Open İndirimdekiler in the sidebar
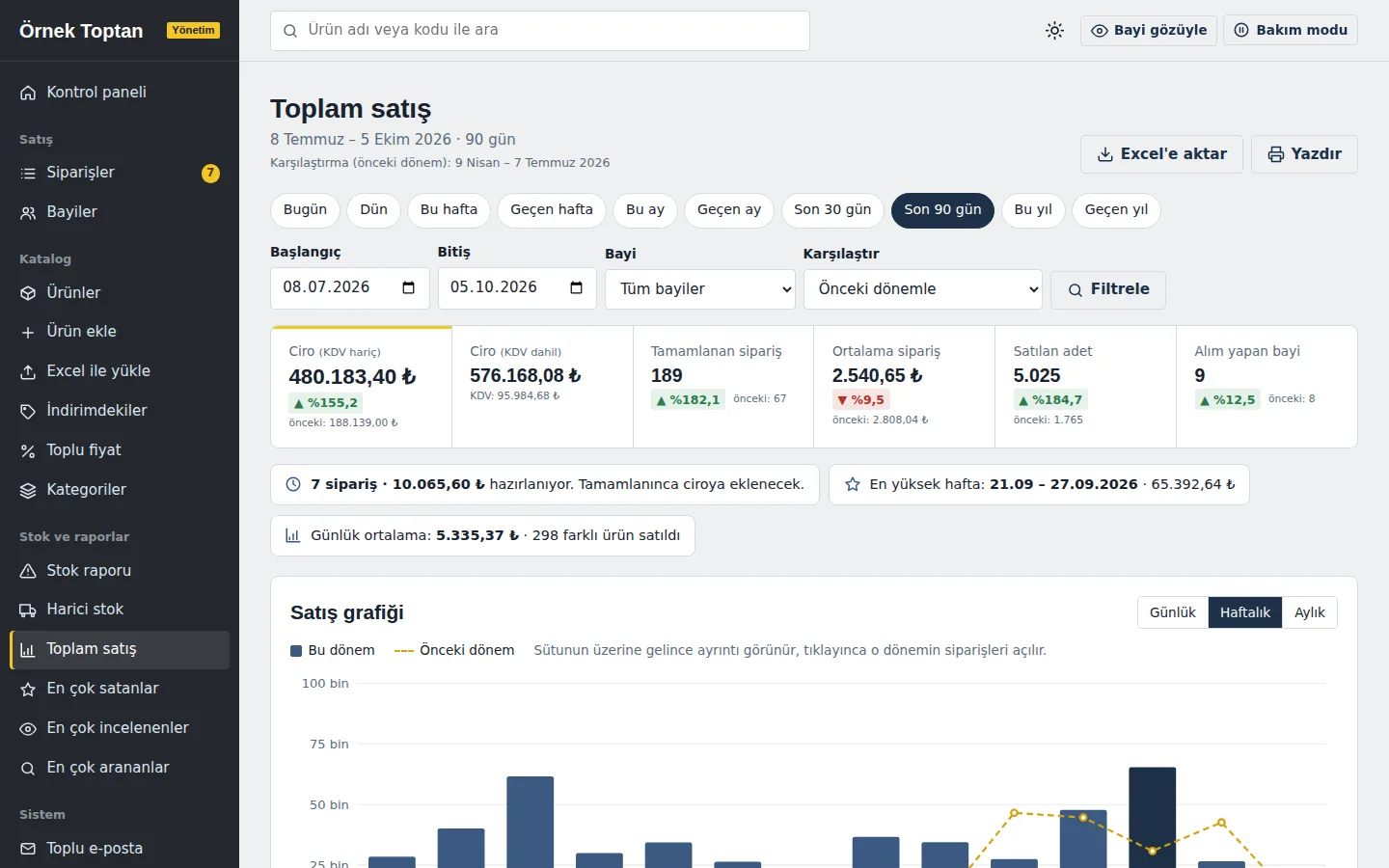The width and height of the screenshot is (1389, 868). (120, 411)
